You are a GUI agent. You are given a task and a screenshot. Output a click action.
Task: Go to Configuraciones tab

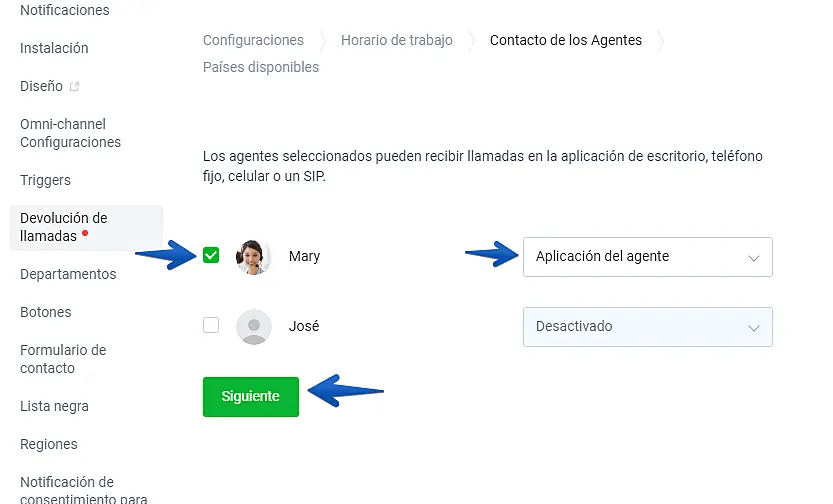pyautogui.click(x=253, y=40)
